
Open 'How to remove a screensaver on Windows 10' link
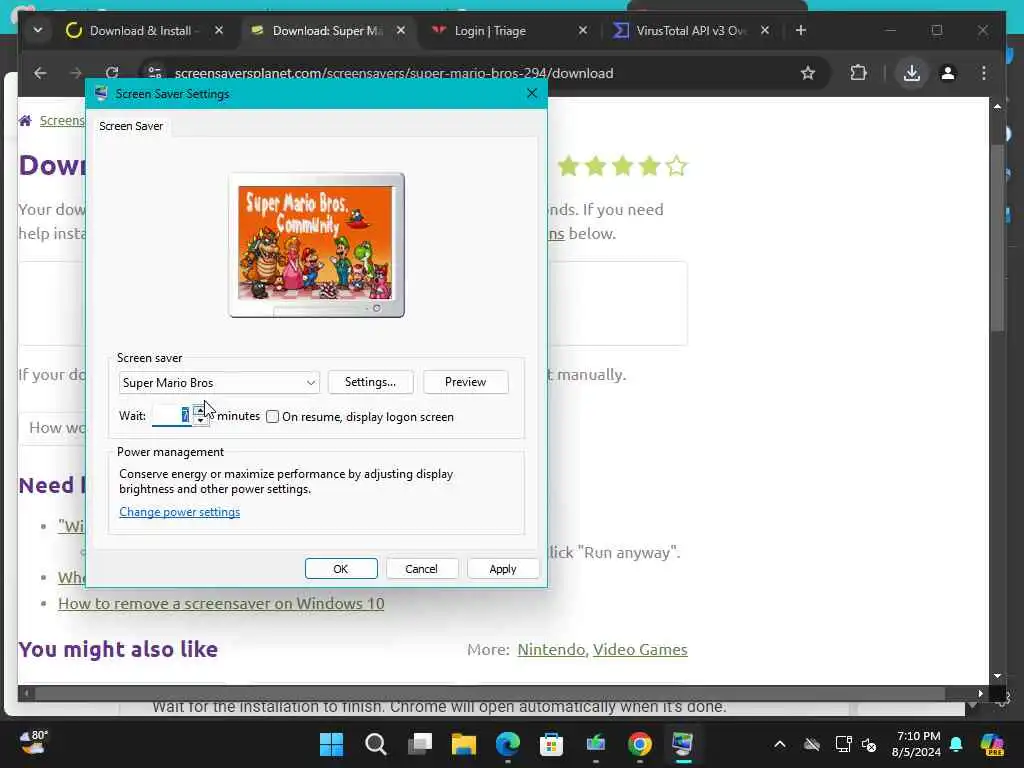221,603
